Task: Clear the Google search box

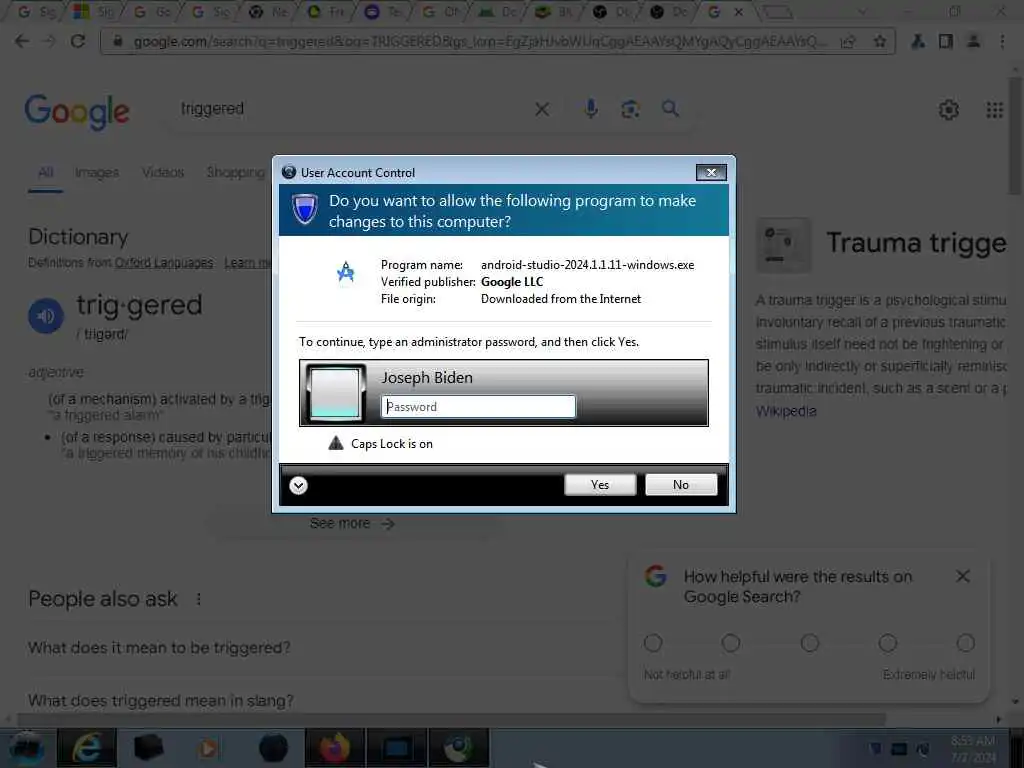Action: tap(542, 109)
